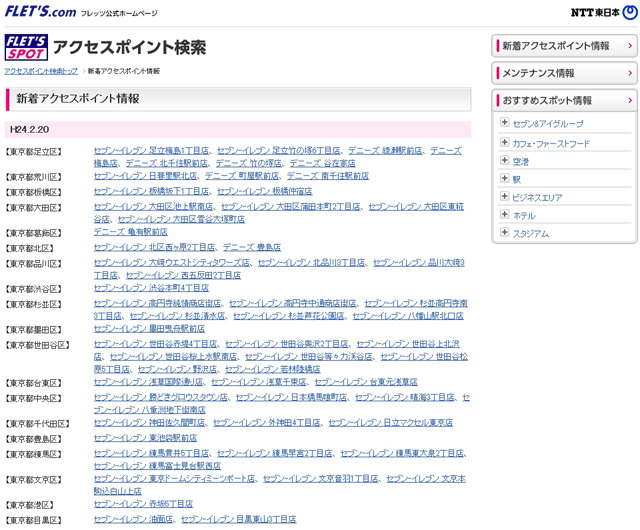Image resolution: width=640 pixels, height=530 pixels.
Task: Open セブン-イレブン 八幡山駅北口店 link
Action: tap(408, 316)
